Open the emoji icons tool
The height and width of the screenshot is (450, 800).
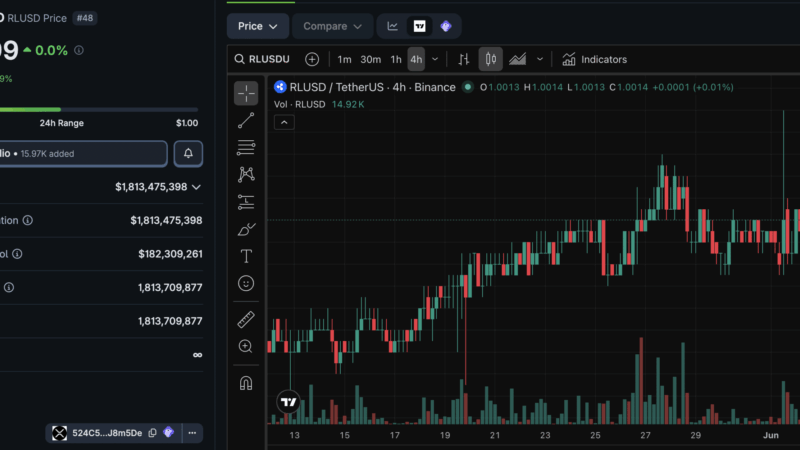(246, 283)
